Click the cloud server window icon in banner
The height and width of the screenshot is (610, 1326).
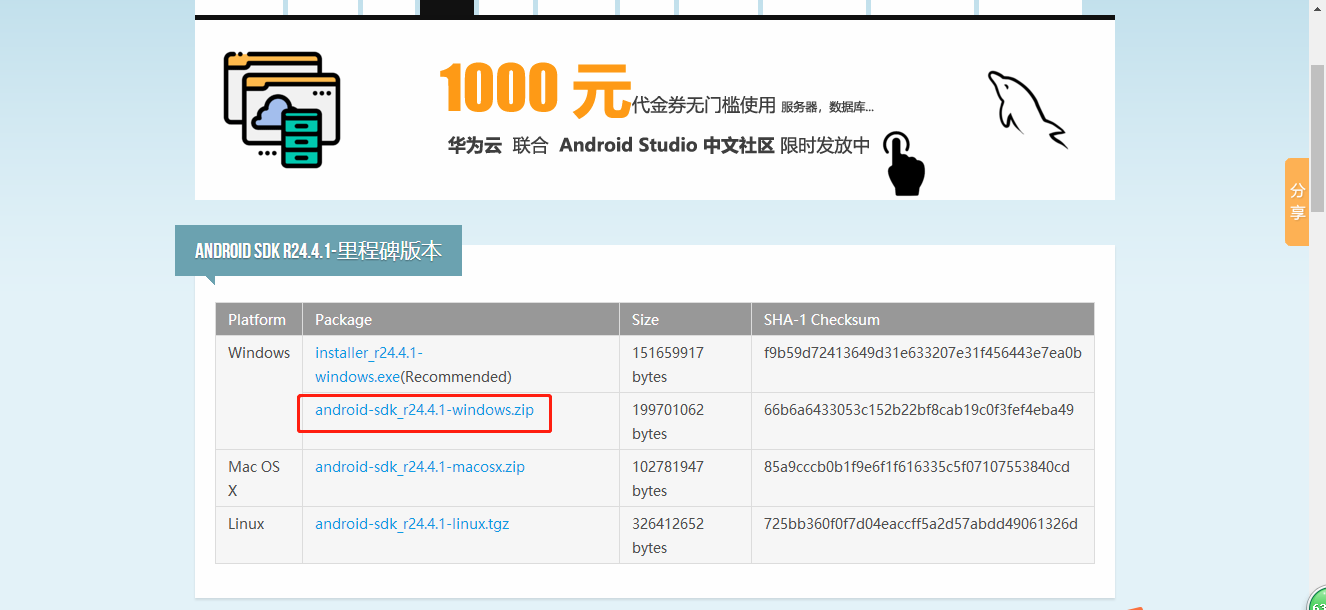282,109
